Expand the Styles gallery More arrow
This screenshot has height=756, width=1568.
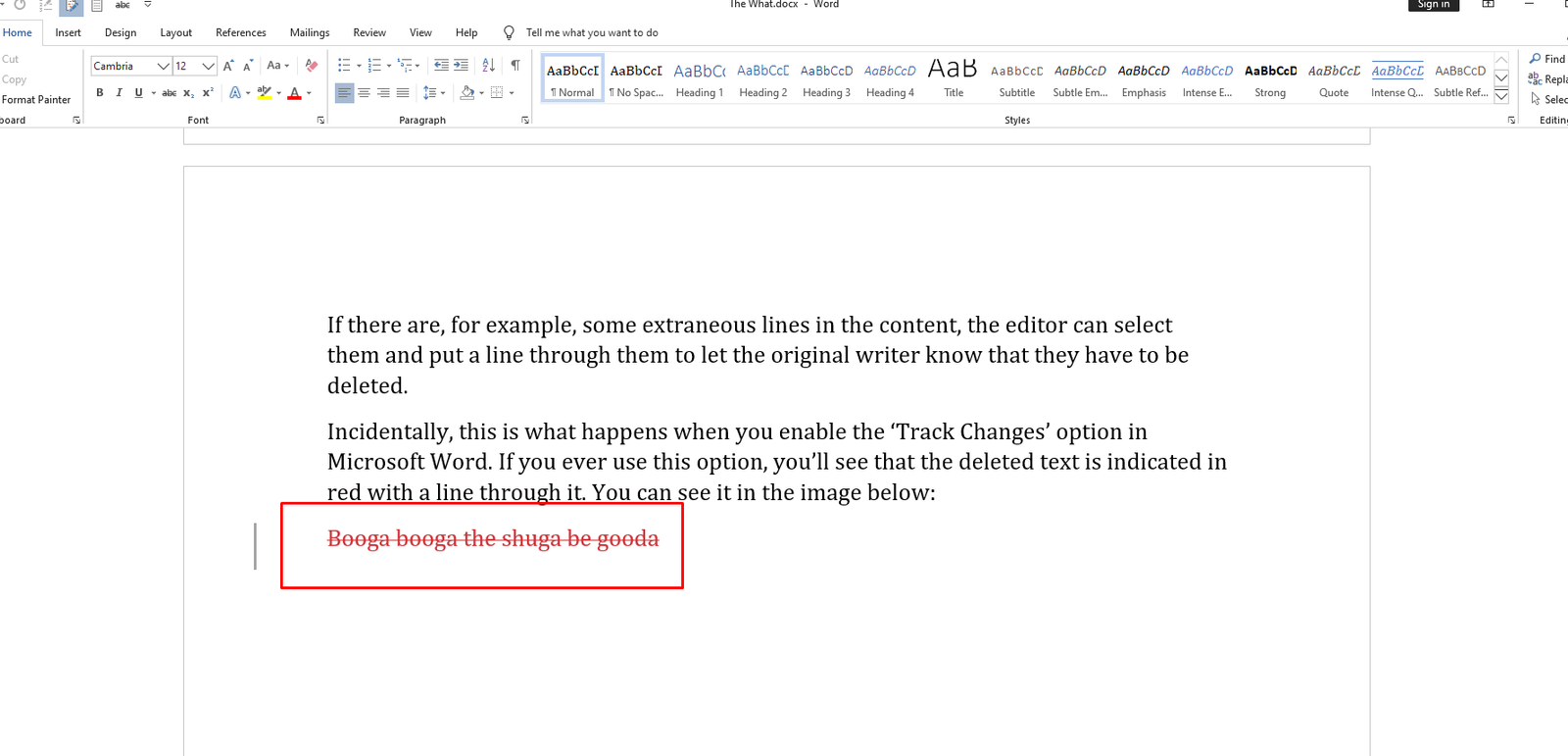[x=1501, y=96]
